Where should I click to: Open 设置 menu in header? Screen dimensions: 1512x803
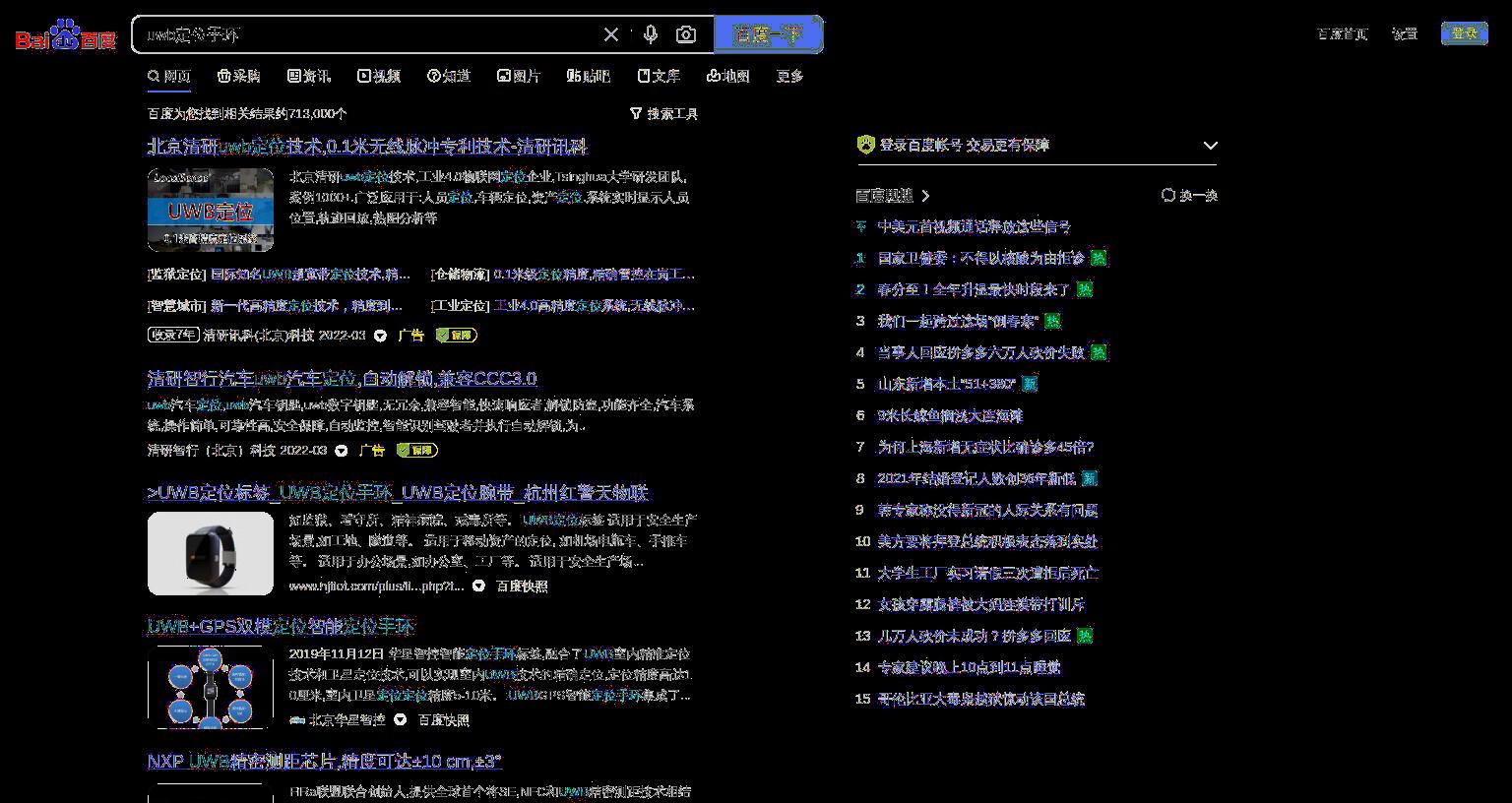[1404, 33]
